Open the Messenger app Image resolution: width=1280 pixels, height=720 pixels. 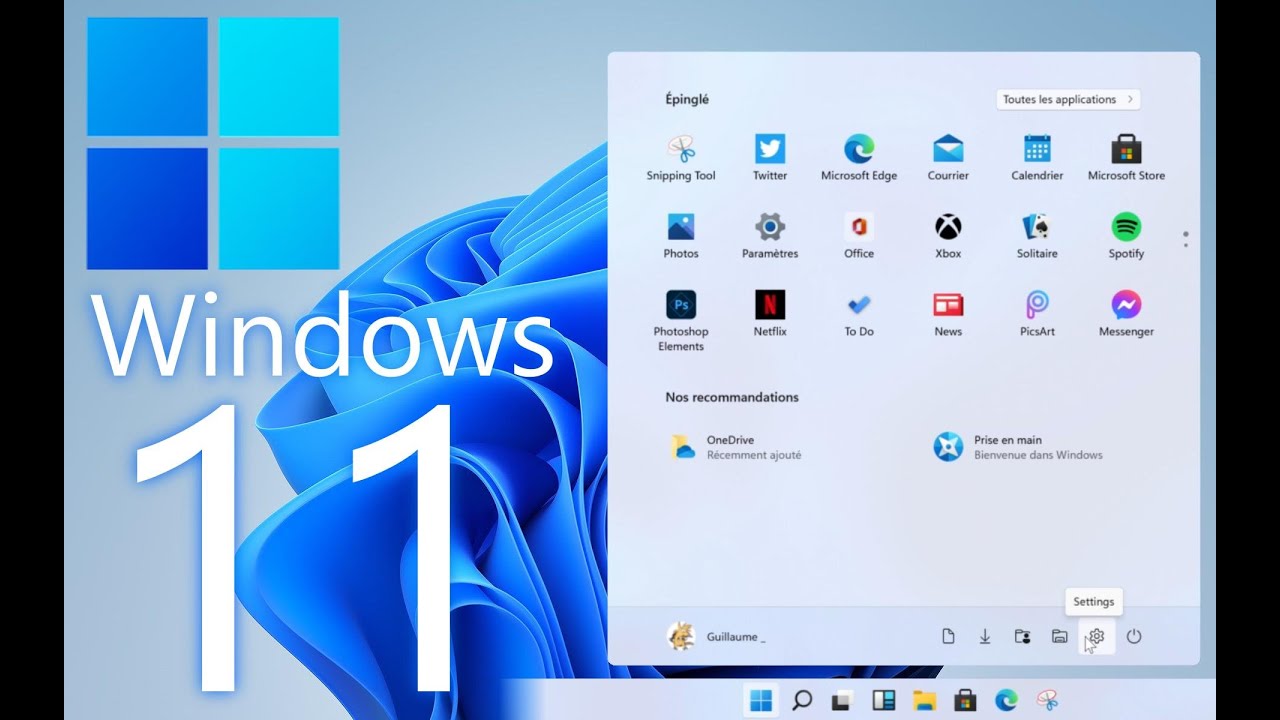(x=1126, y=314)
